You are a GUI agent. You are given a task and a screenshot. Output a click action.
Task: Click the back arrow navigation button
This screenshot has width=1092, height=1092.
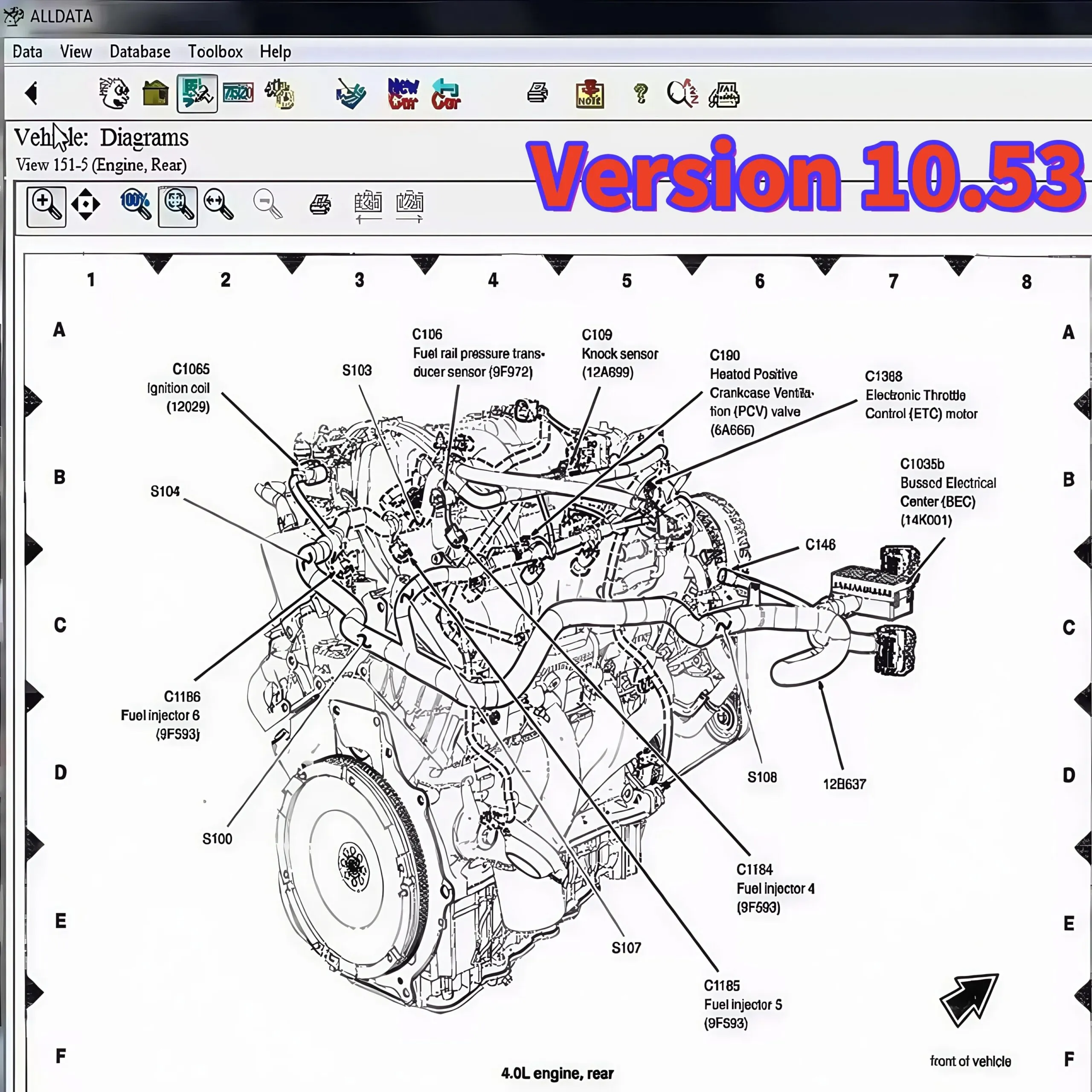pyautogui.click(x=32, y=93)
